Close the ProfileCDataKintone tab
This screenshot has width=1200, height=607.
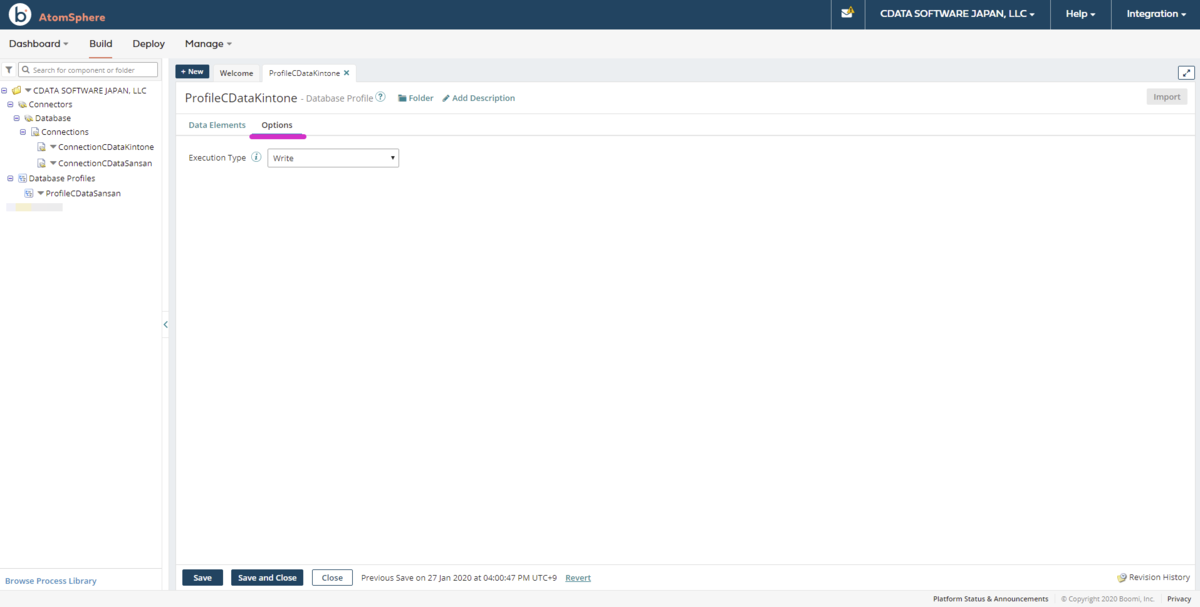tap(347, 73)
